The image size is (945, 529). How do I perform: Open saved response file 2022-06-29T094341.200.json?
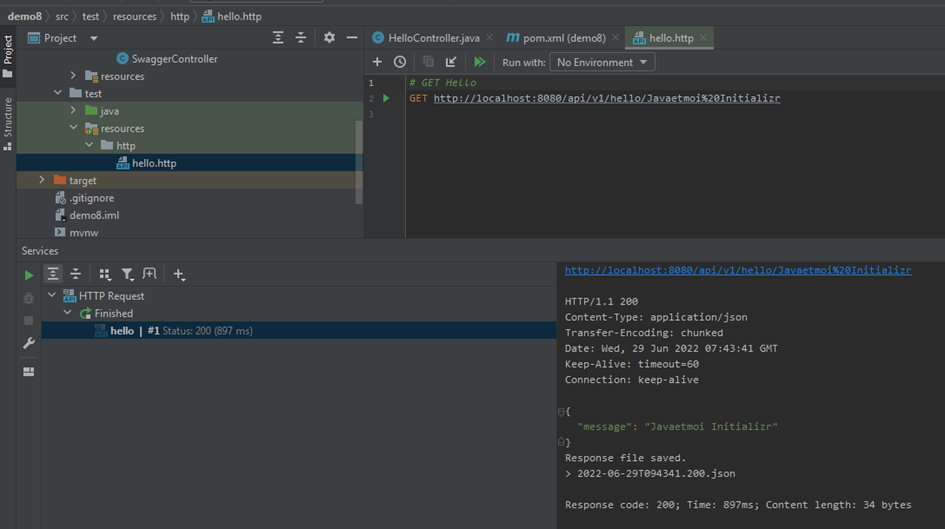(656, 474)
